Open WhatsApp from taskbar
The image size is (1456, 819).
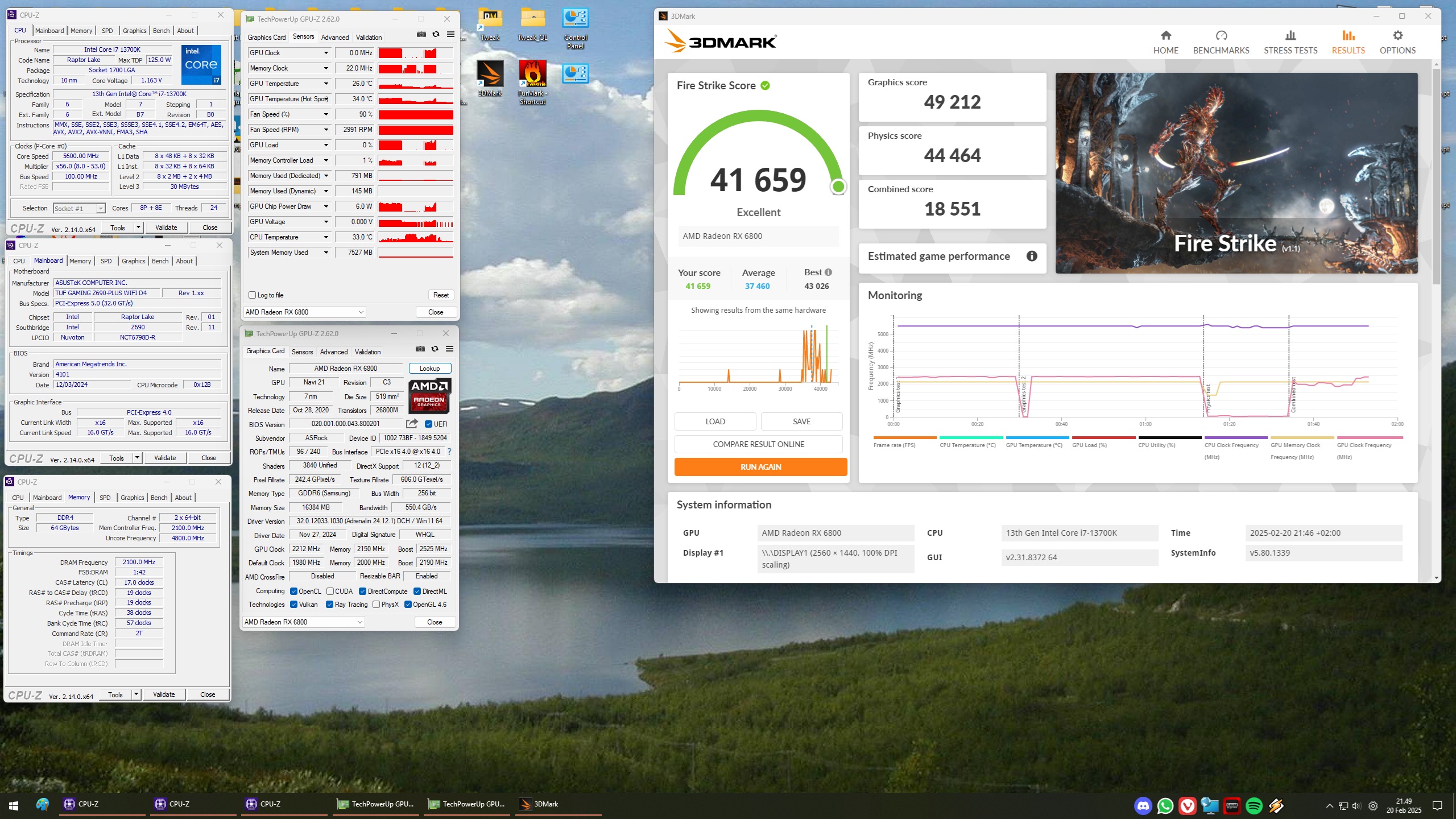click(x=1165, y=805)
